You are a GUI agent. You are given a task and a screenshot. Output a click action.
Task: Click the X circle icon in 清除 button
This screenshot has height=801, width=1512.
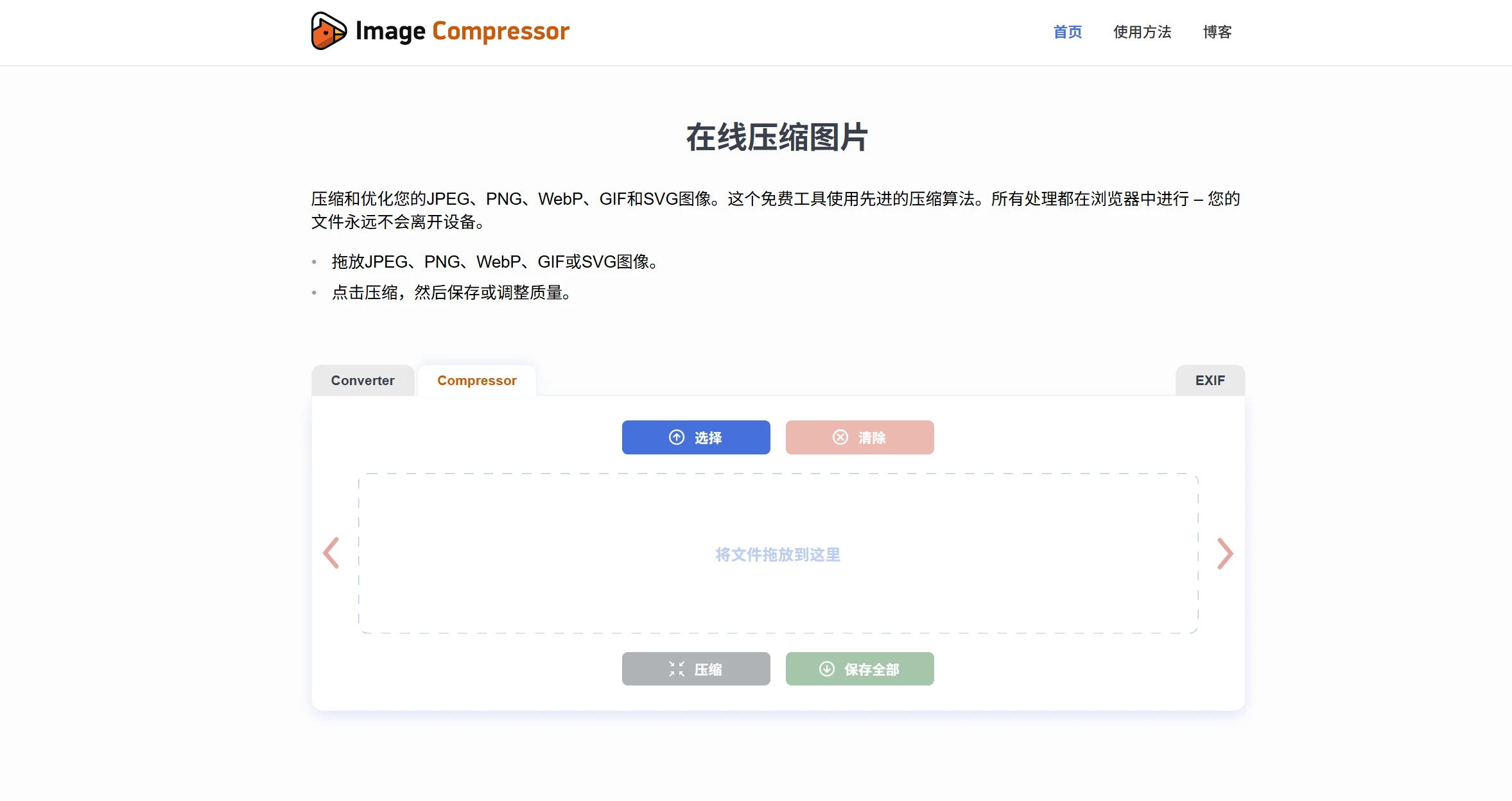(x=840, y=437)
